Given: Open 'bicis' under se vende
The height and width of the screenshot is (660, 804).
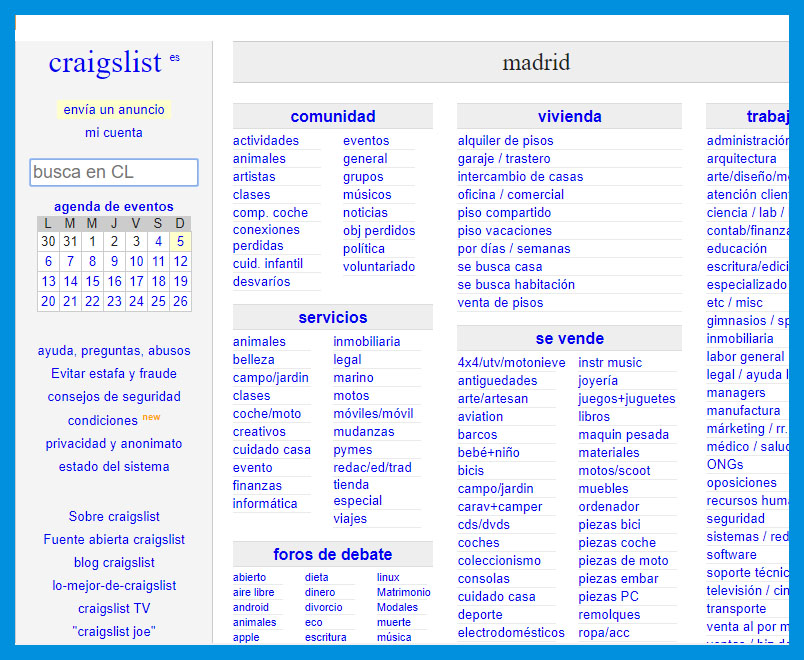Looking at the screenshot, I should pyautogui.click(x=471, y=470).
